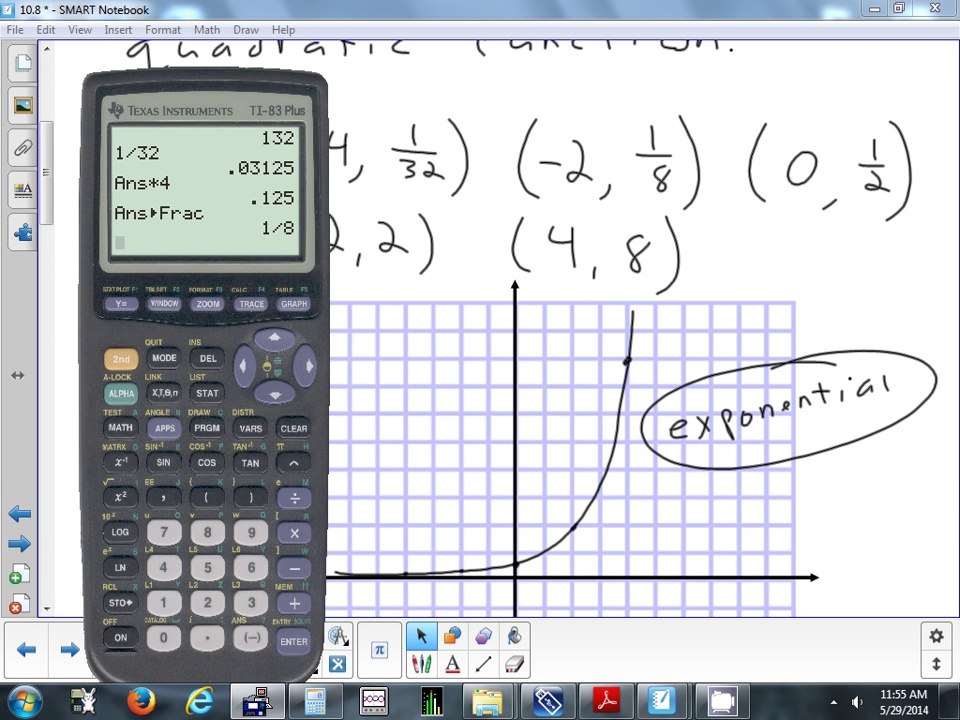
Task: Move toolbar with up-down arrow icon
Action: click(936, 664)
